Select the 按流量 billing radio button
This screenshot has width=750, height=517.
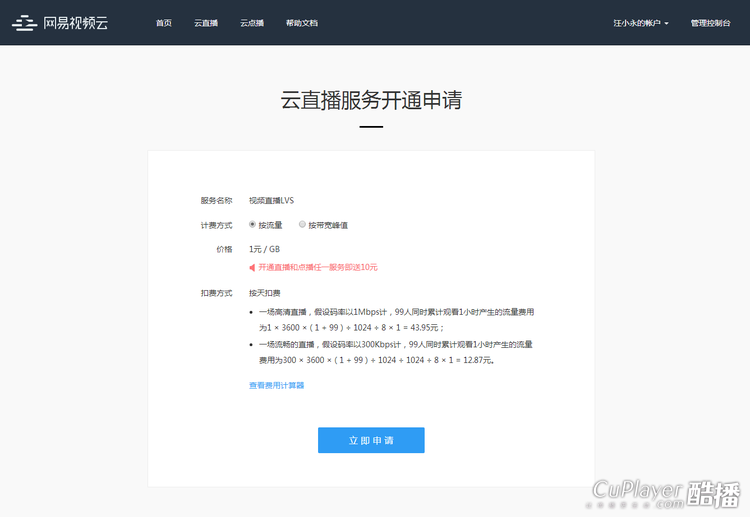click(252, 225)
